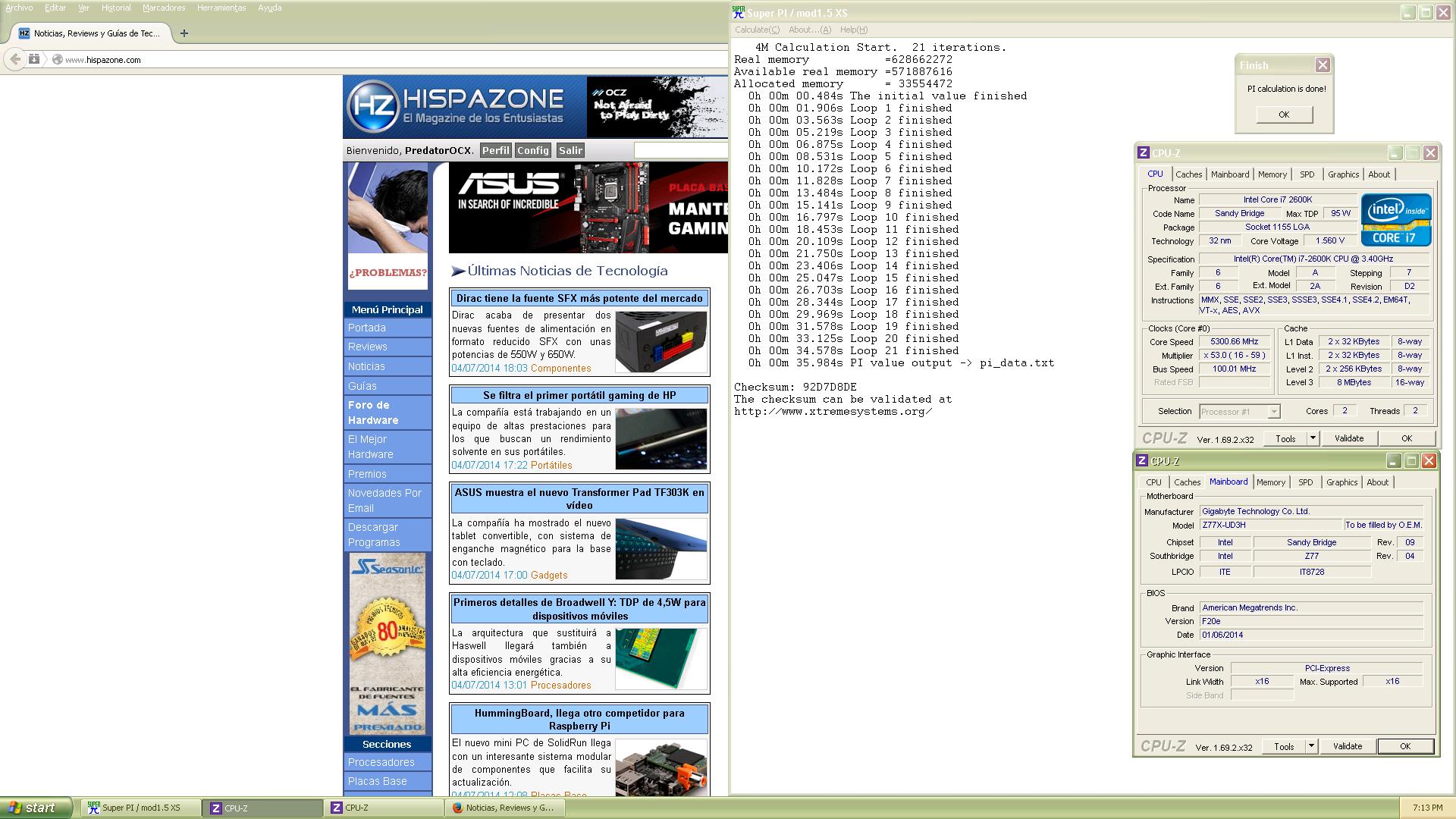Click the browser back arrow button
Viewport: 1456px width, 819px height.
click(x=15, y=59)
